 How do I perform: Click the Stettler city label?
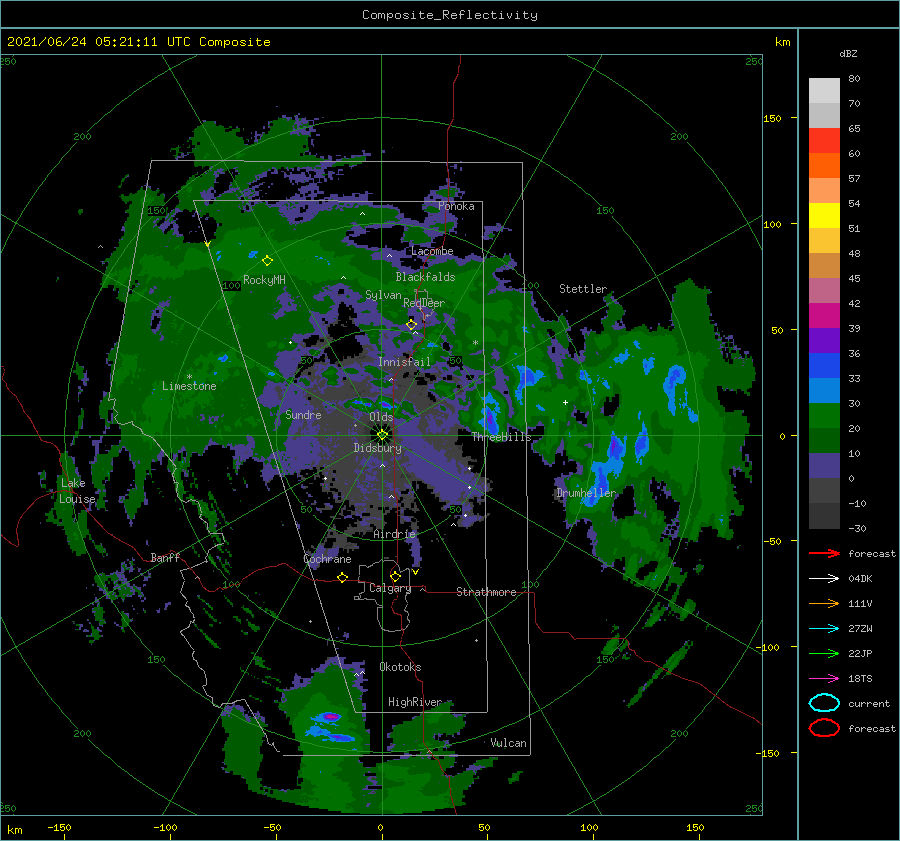tap(583, 289)
